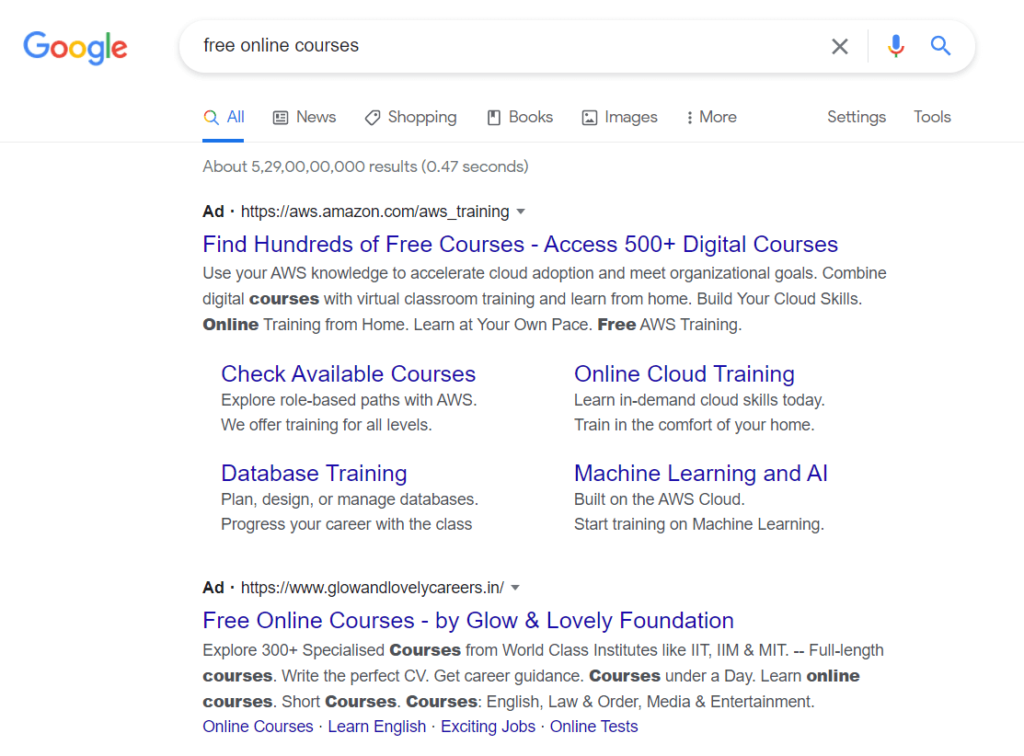The width and height of the screenshot is (1024, 756).
Task: Open 'Find Hundreds of Free Courses' ad headline
Action: coord(520,244)
